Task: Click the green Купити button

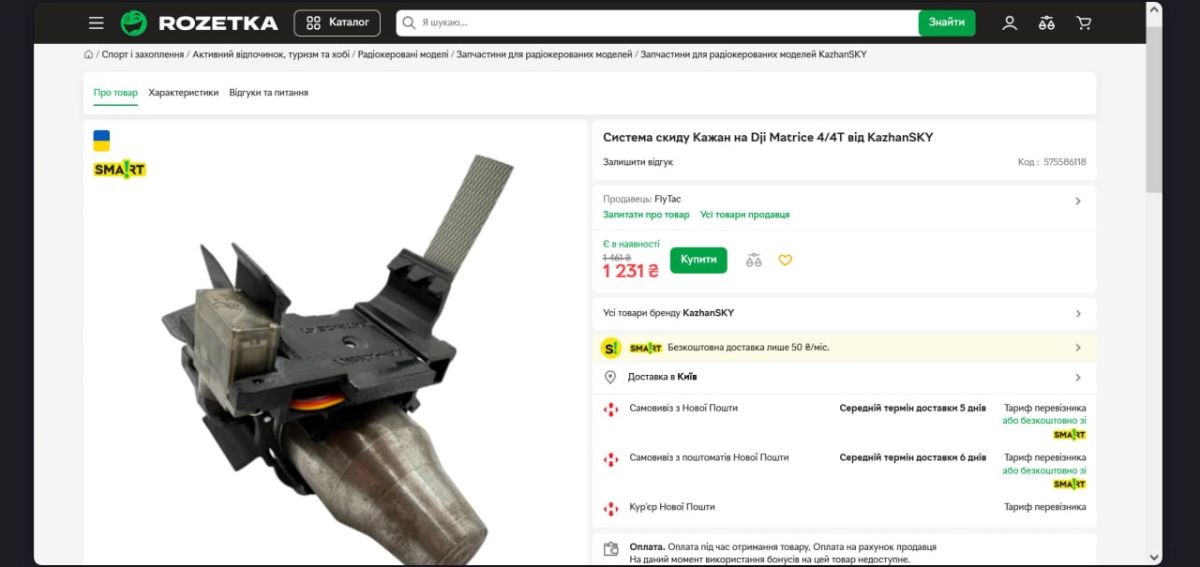Action: (x=699, y=260)
